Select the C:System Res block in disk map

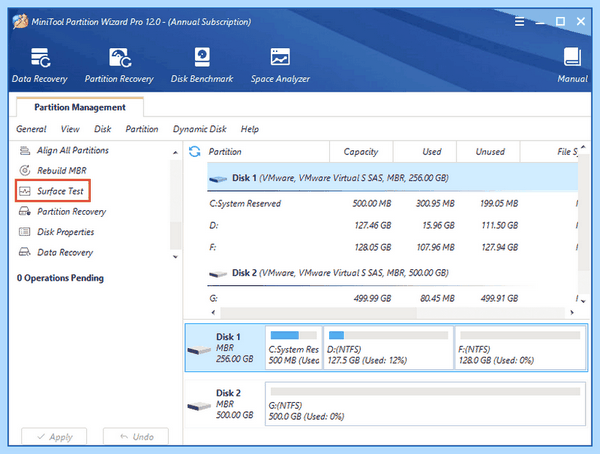(x=294, y=348)
